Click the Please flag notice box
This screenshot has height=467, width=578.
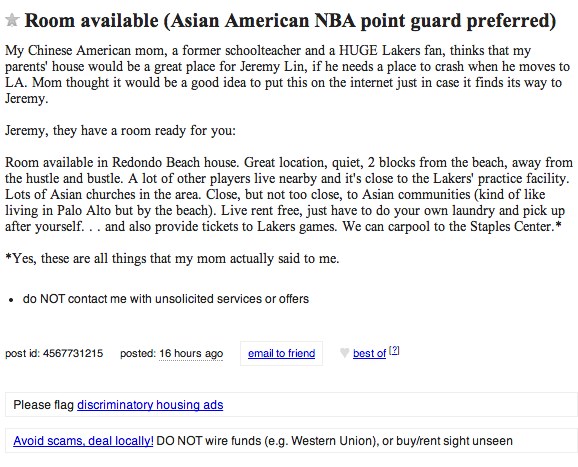pos(291,405)
